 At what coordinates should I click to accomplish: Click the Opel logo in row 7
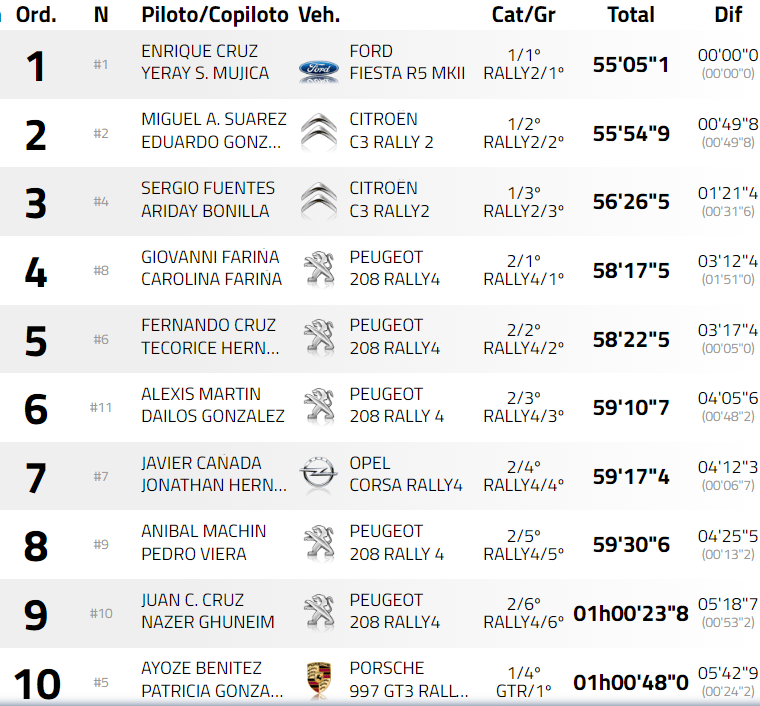319,474
